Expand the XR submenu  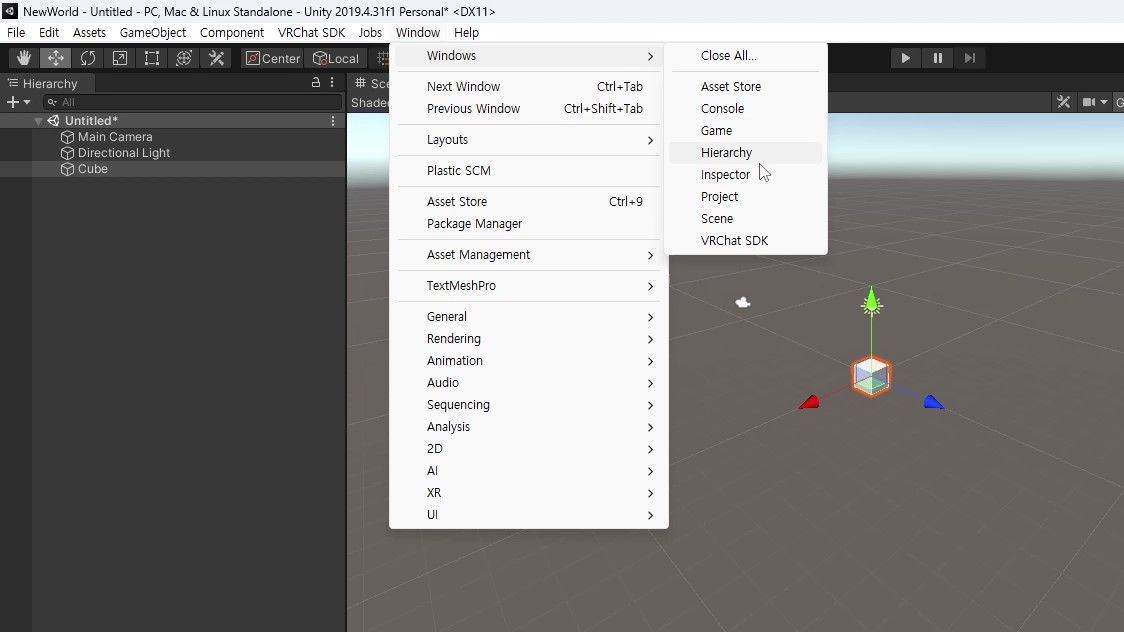pos(528,493)
